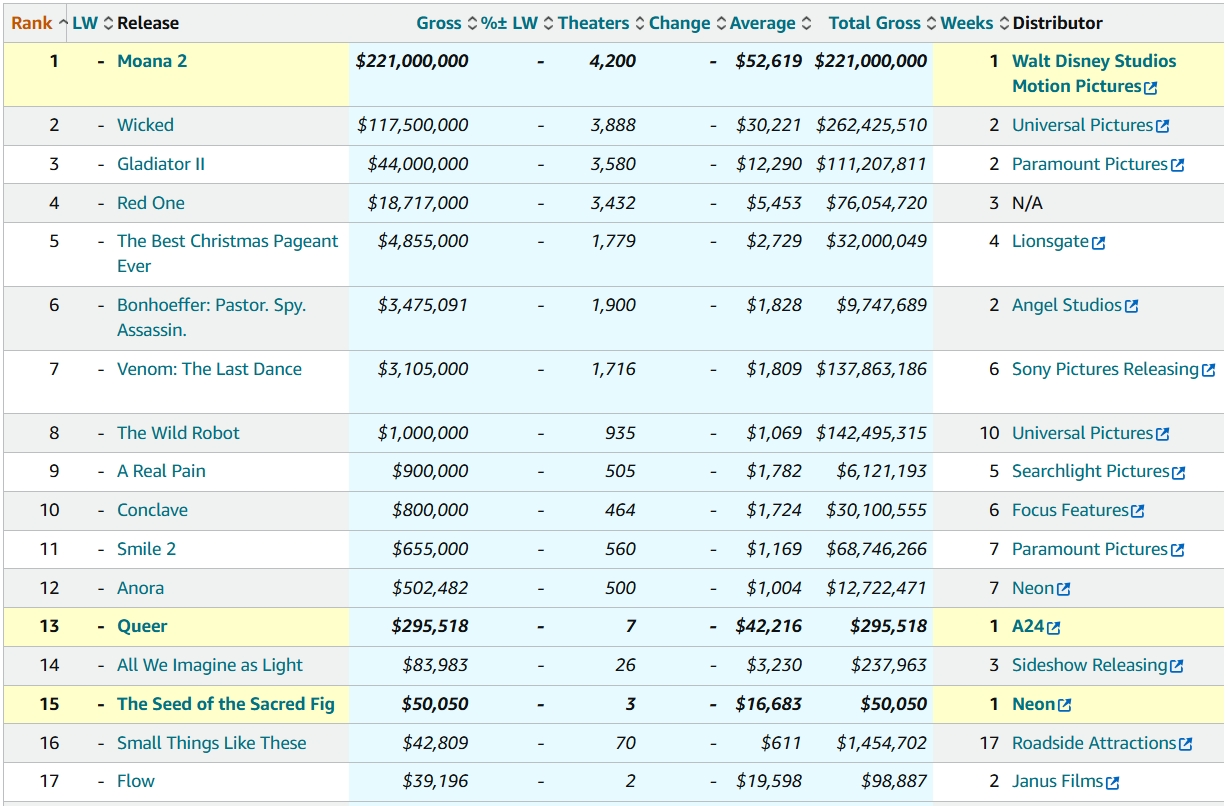Viewport: 1229px width, 806px height.
Task: Click Conclave's gross value $800,000
Action: [x=430, y=510]
